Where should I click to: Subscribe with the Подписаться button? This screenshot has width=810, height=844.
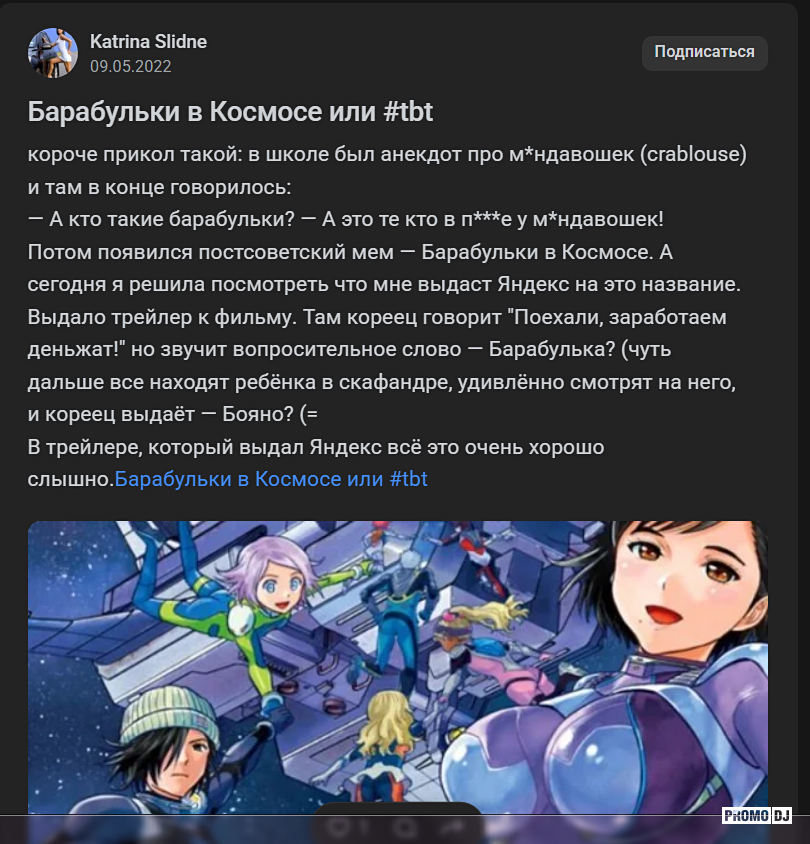(x=704, y=52)
